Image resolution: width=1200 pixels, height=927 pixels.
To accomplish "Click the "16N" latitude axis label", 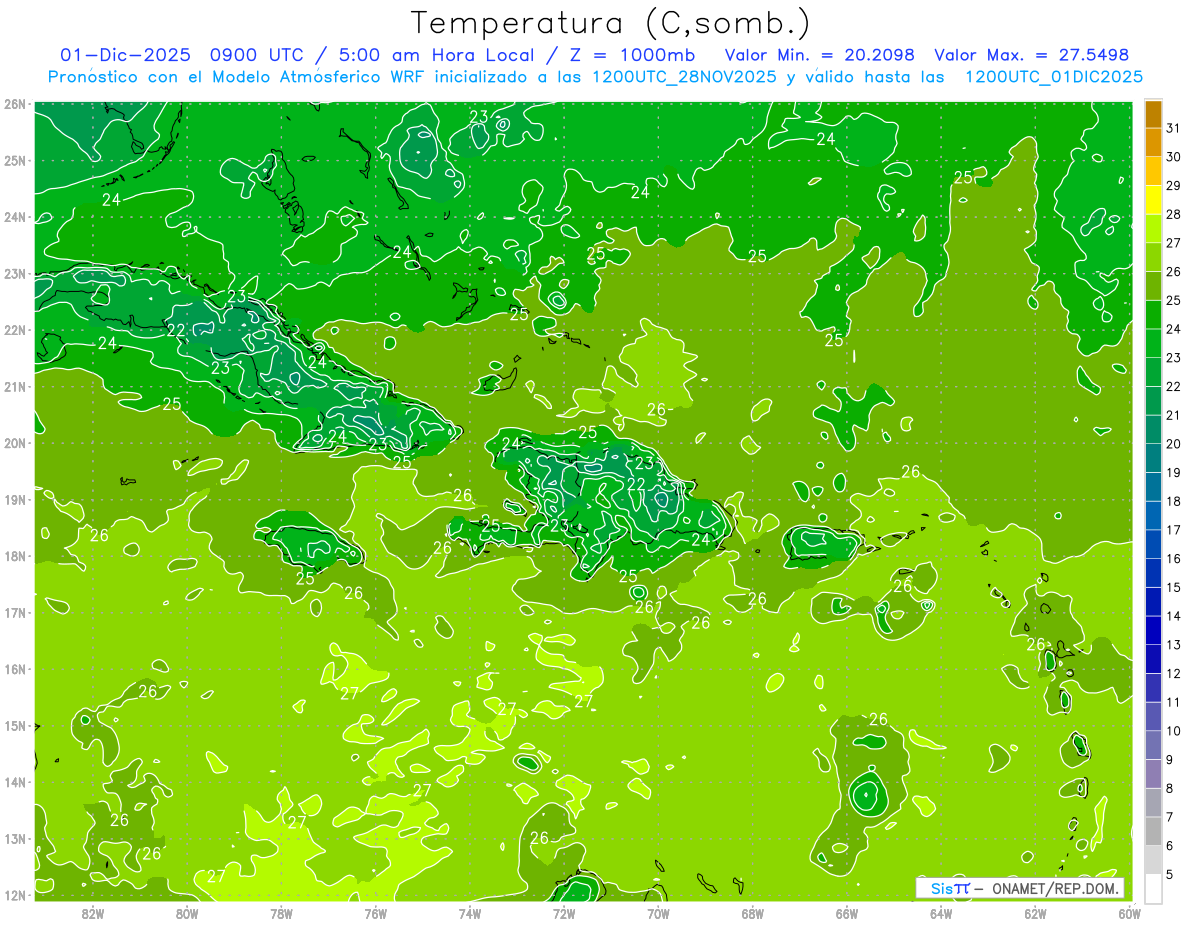I will [x=14, y=669].
